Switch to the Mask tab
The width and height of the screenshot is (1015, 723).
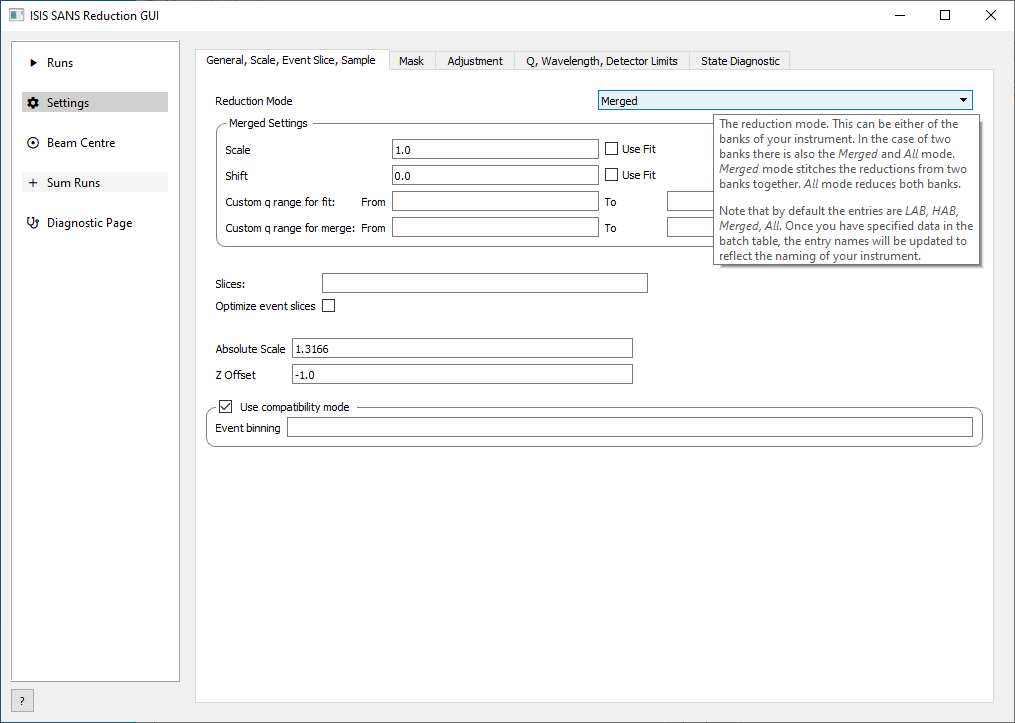coord(411,61)
